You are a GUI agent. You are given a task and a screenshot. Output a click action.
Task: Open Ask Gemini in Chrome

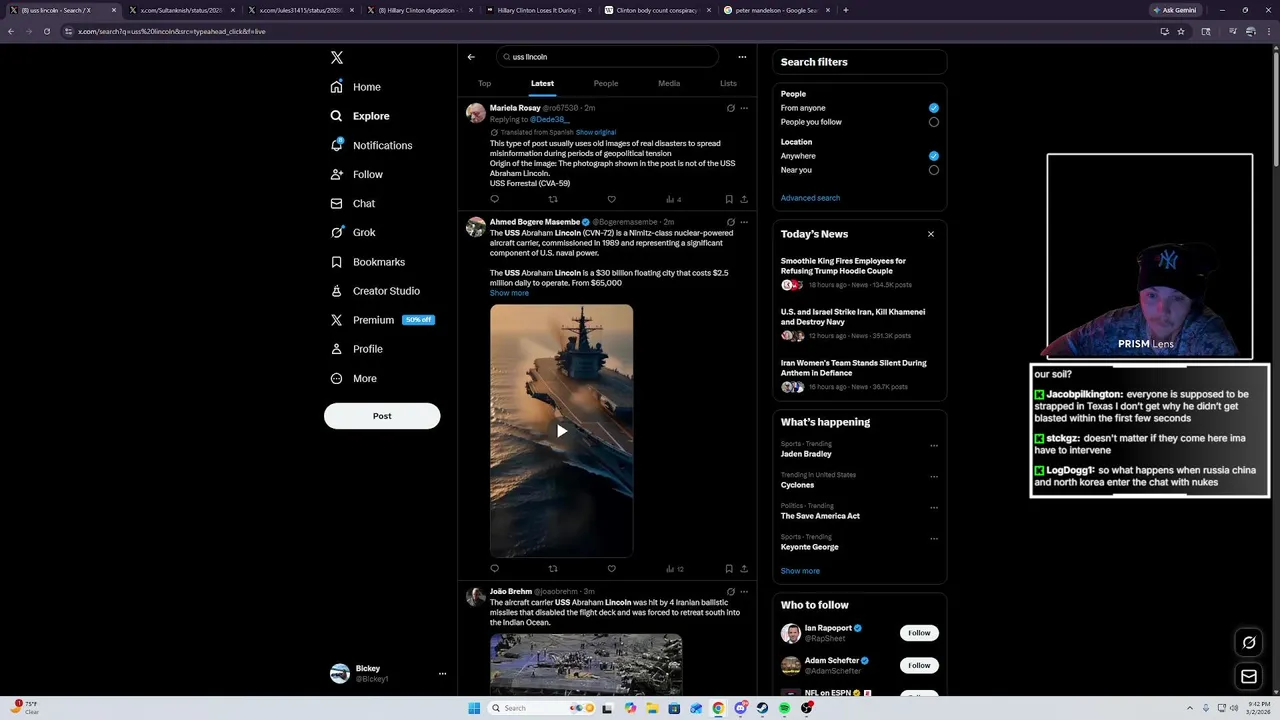(1174, 10)
